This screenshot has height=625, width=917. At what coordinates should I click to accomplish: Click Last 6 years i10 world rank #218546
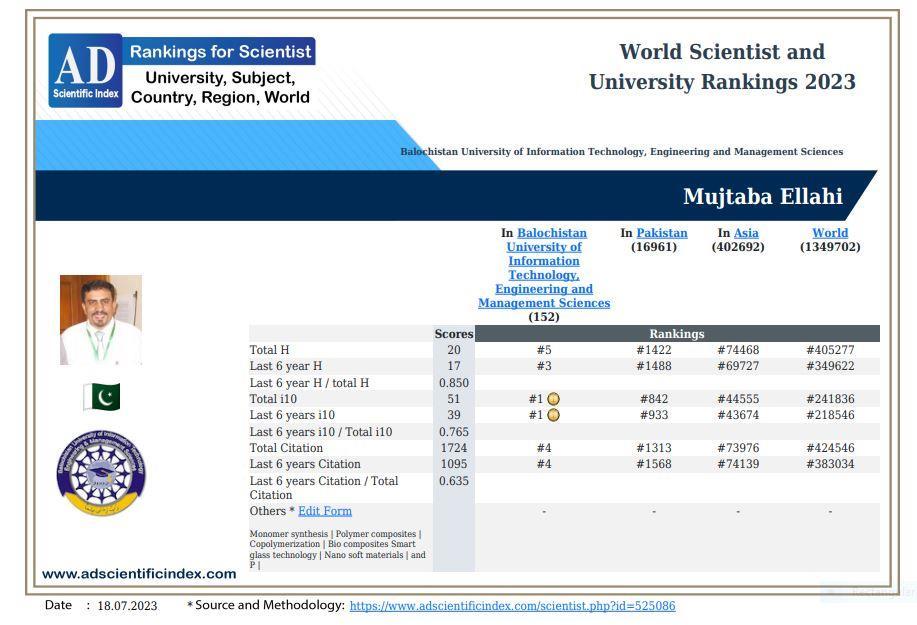(830, 415)
